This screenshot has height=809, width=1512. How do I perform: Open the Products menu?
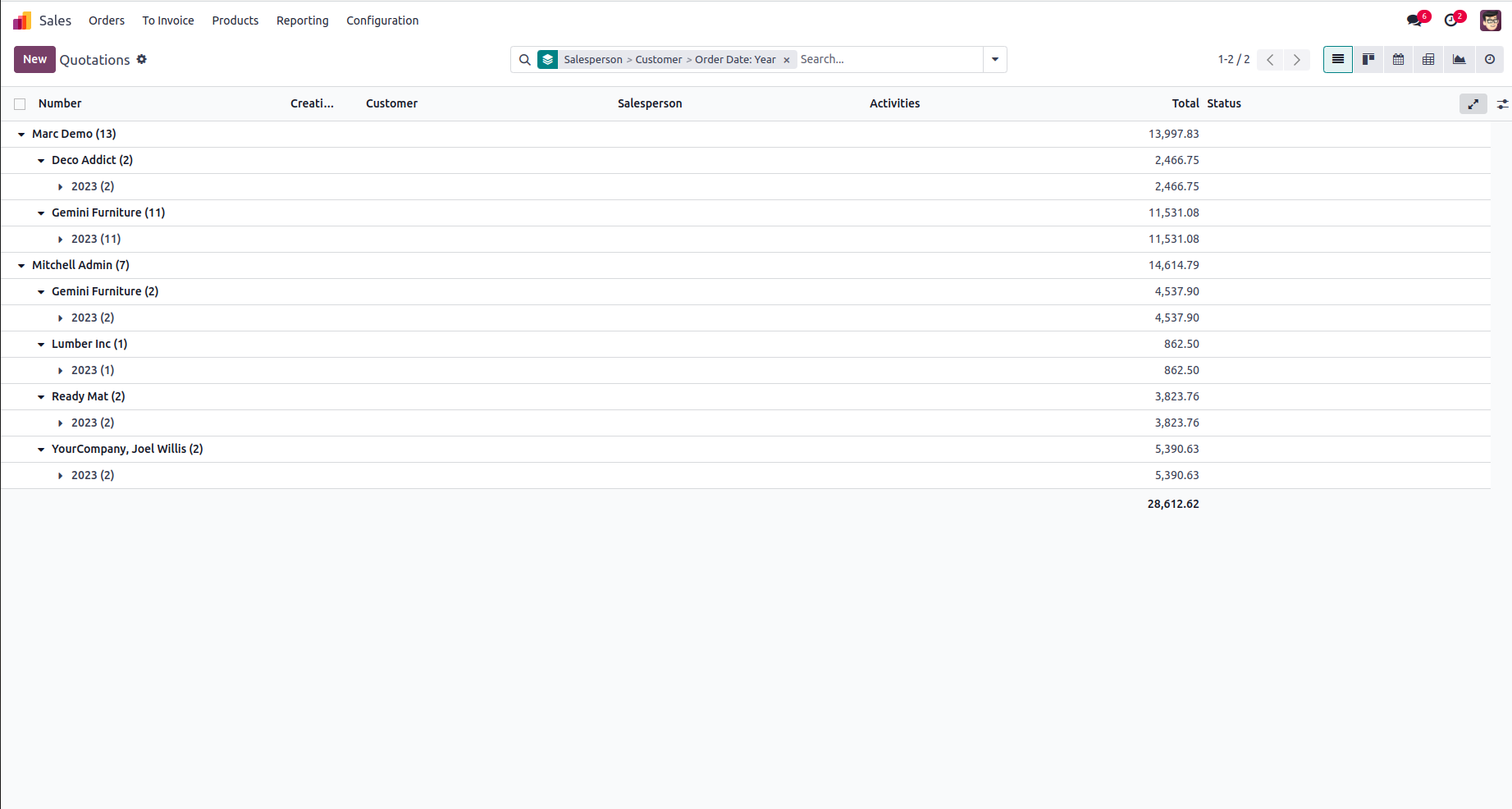[235, 21]
